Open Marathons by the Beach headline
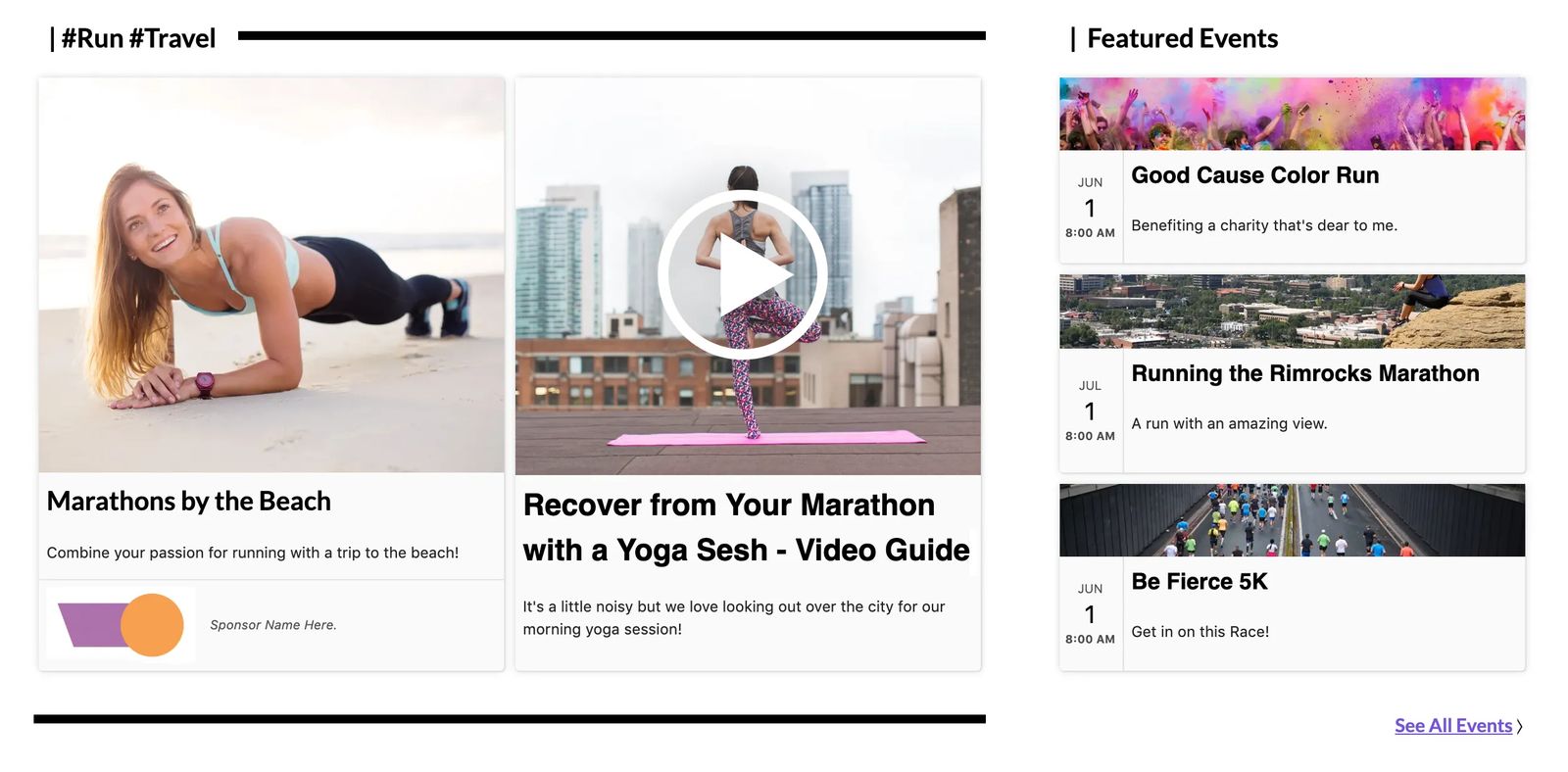The width and height of the screenshot is (1568, 772). [189, 502]
